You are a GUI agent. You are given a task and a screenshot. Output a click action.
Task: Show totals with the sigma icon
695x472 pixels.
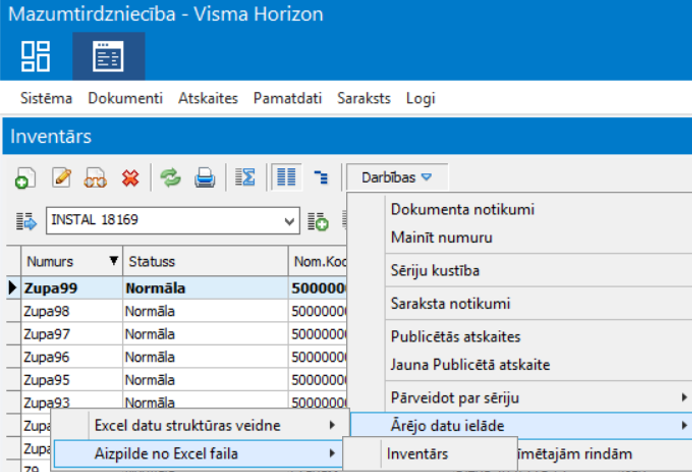pos(245,177)
